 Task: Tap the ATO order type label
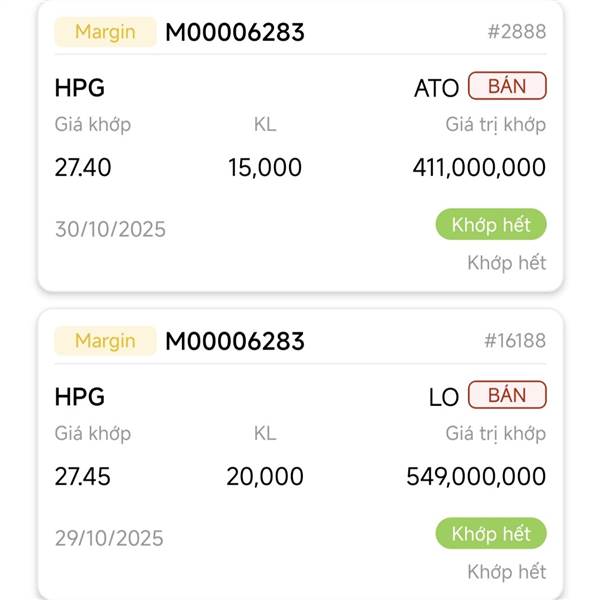coord(436,88)
